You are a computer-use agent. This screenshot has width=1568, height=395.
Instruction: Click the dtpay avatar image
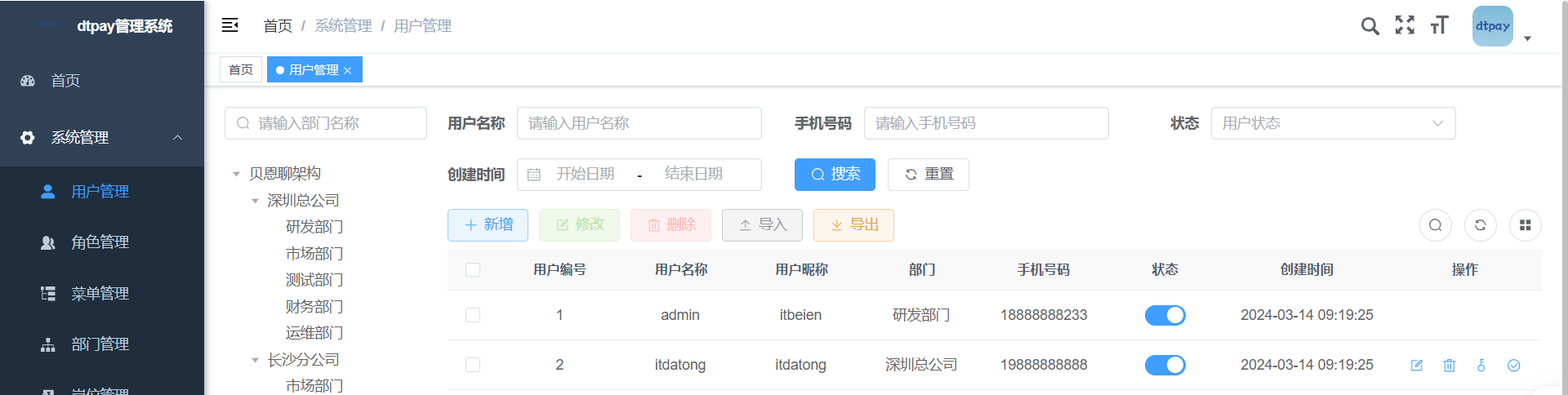click(1492, 26)
